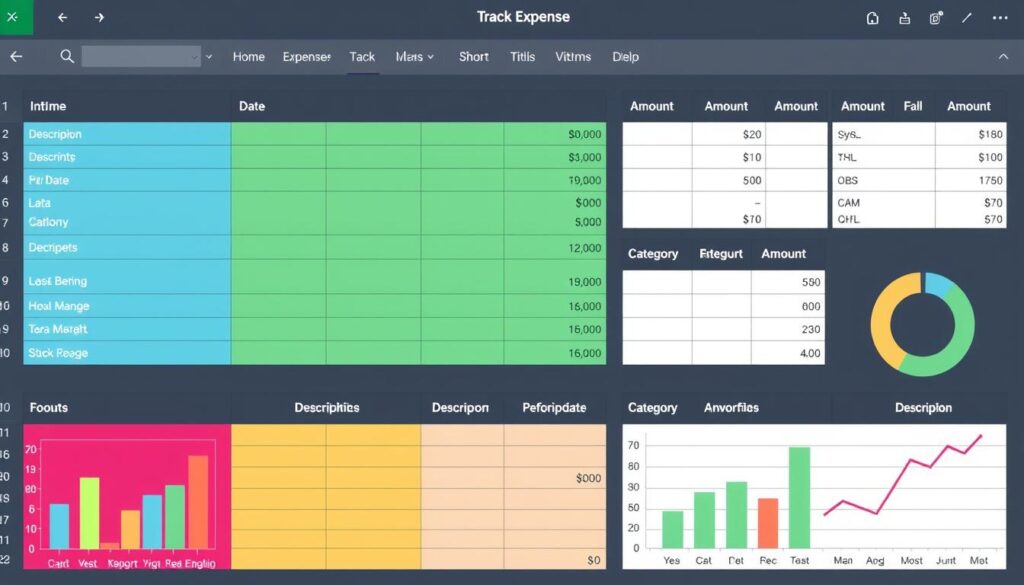
Task: Open the Short tab
Action: click(x=473, y=57)
